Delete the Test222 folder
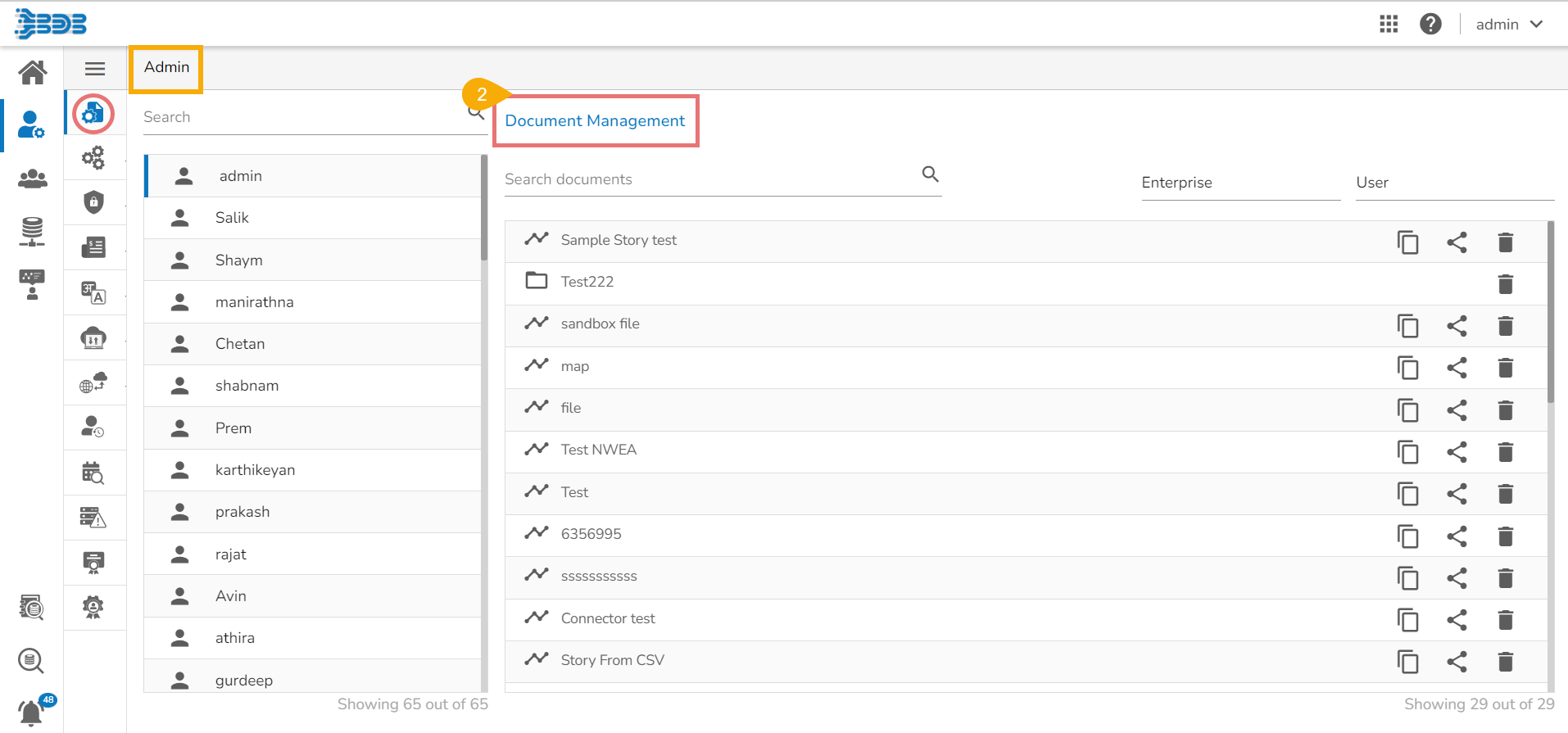 pos(1505,284)
